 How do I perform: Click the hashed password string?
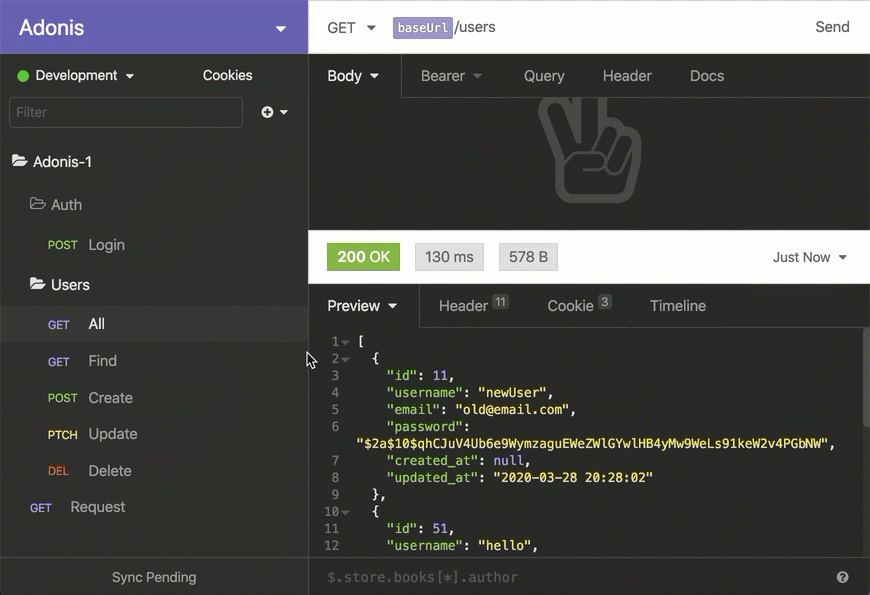pyautogui.click(x=592, y=443)
